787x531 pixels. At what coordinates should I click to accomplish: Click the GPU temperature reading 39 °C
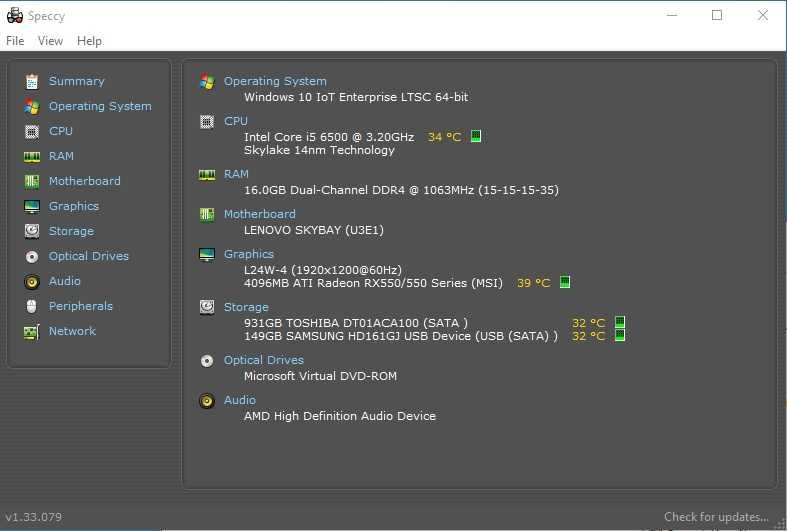tap(534, 283)
